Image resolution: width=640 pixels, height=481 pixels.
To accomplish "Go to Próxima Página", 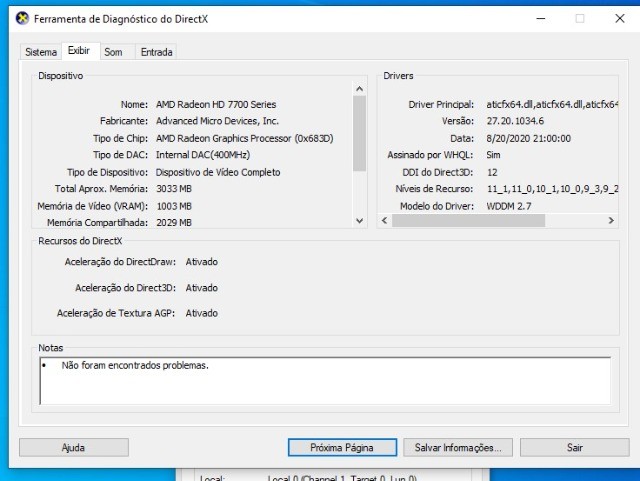I will pos(342,448).
